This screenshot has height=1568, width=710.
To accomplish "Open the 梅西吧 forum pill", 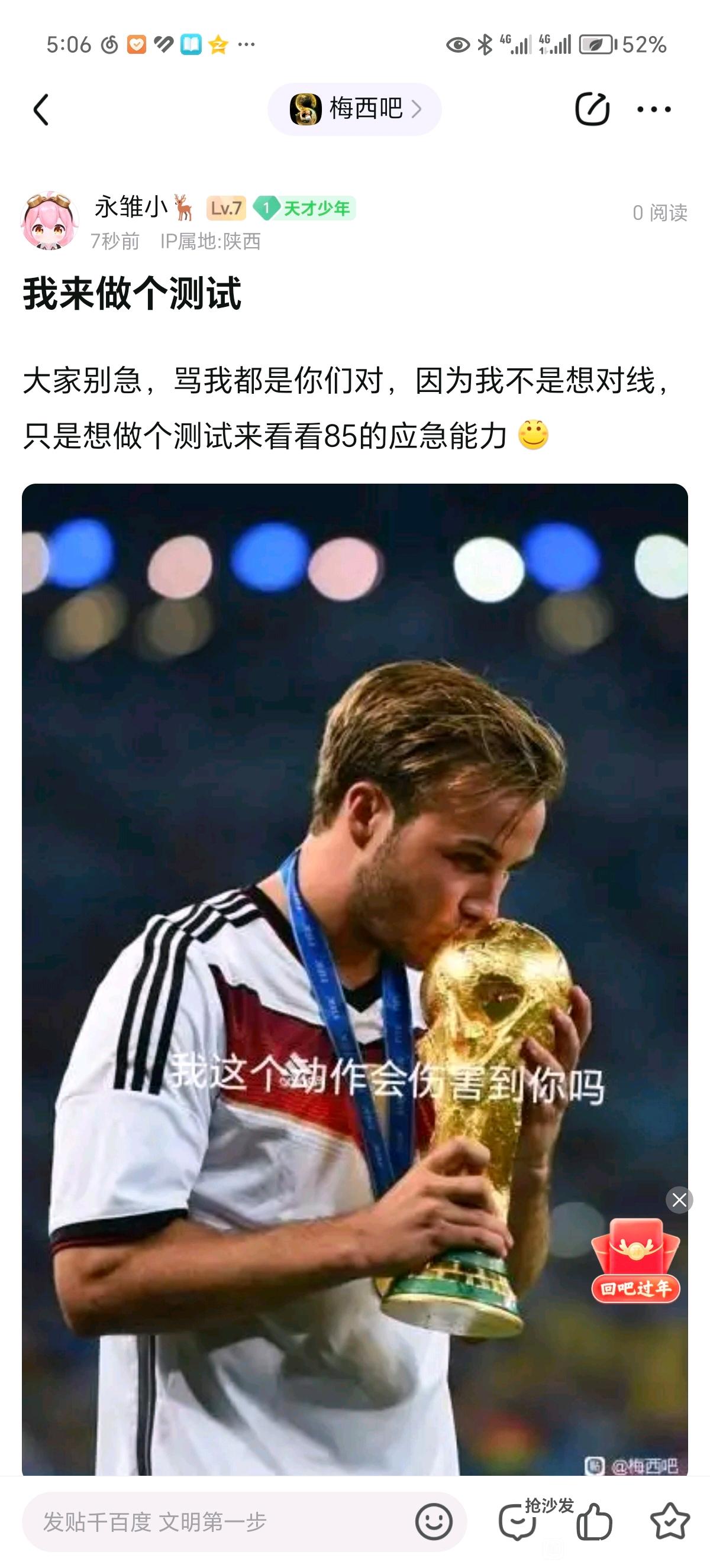I will pos(354,109).
